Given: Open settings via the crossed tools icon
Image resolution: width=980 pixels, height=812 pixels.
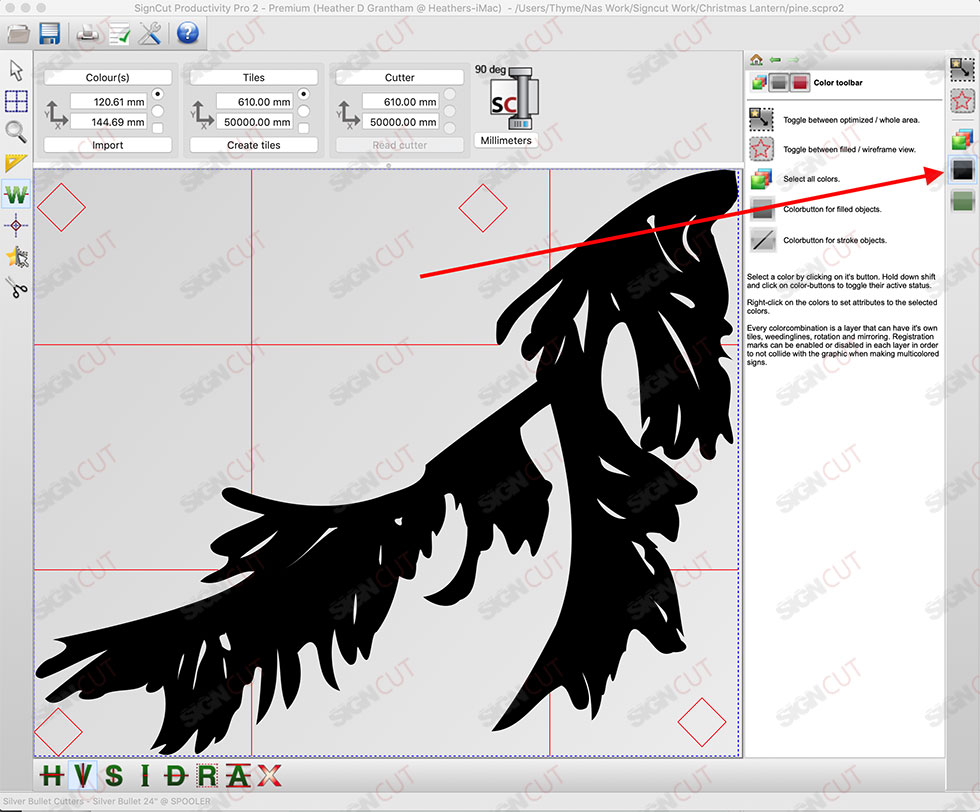Looking at the screenshot, I should [x=149, y=33].
